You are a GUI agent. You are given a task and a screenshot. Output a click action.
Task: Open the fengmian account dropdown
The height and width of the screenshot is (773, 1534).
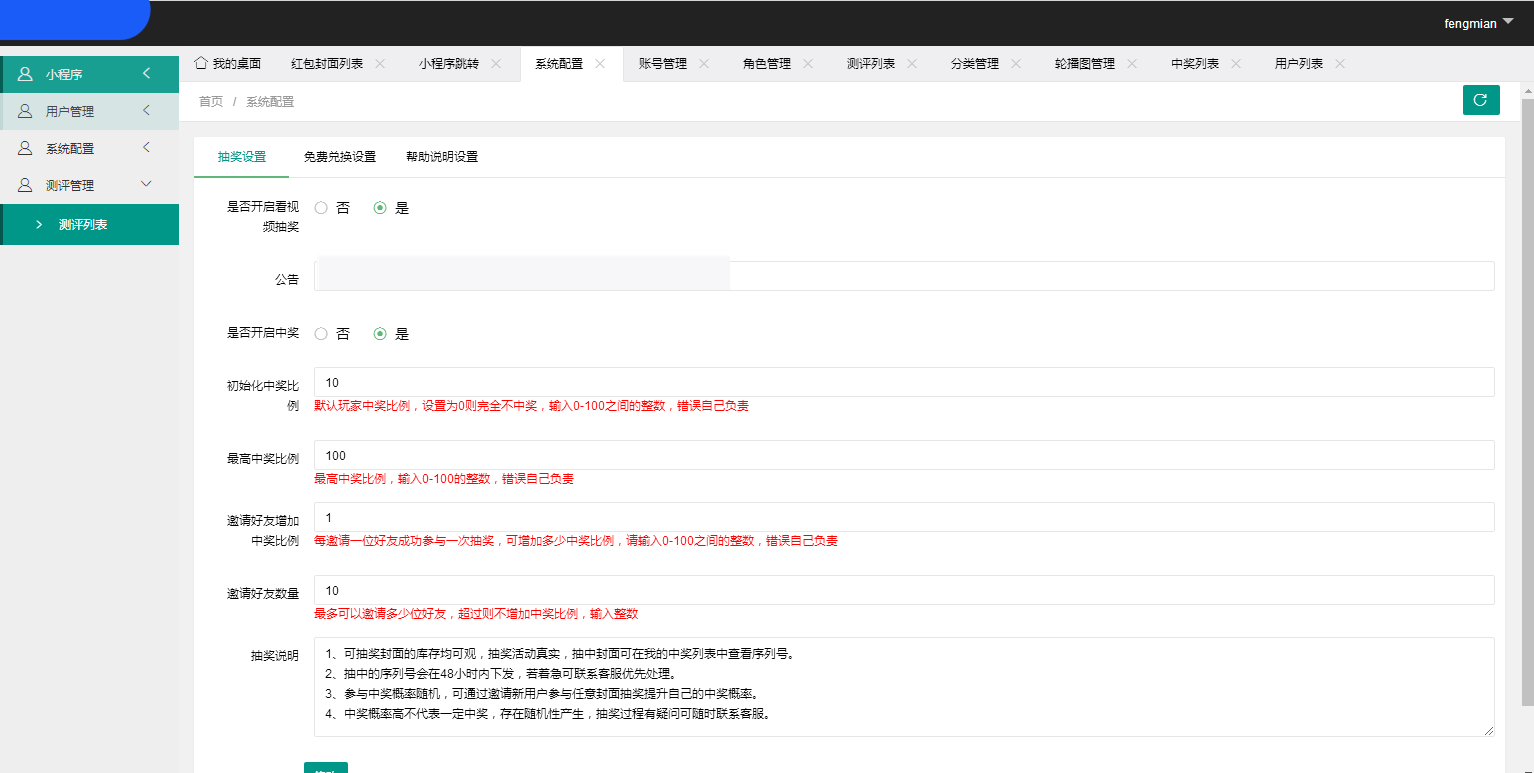[x=1479, y=22]
